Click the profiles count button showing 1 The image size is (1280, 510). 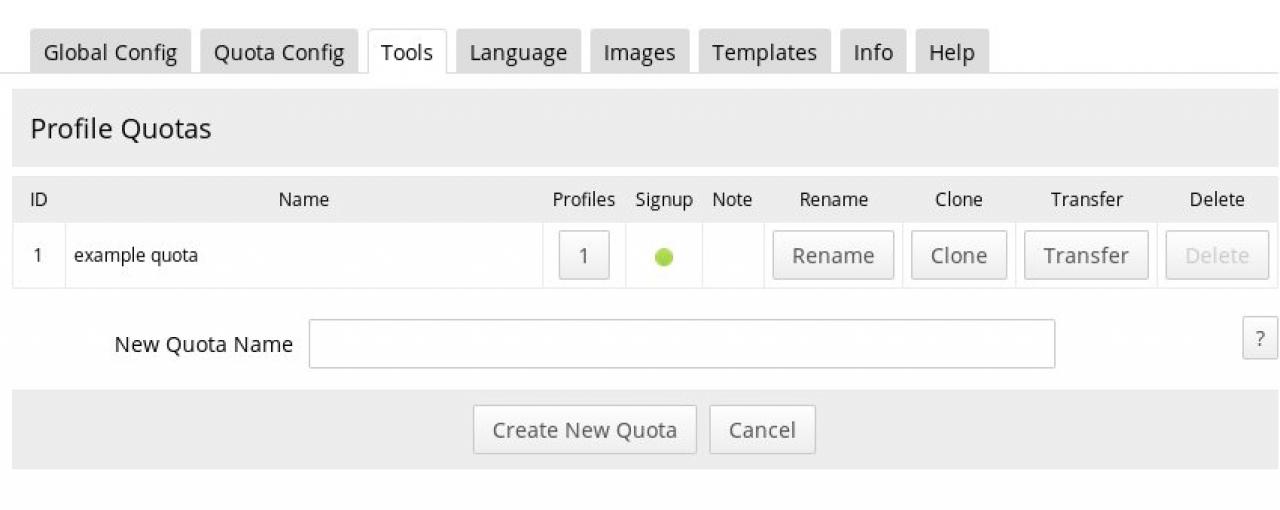point(584,256)
